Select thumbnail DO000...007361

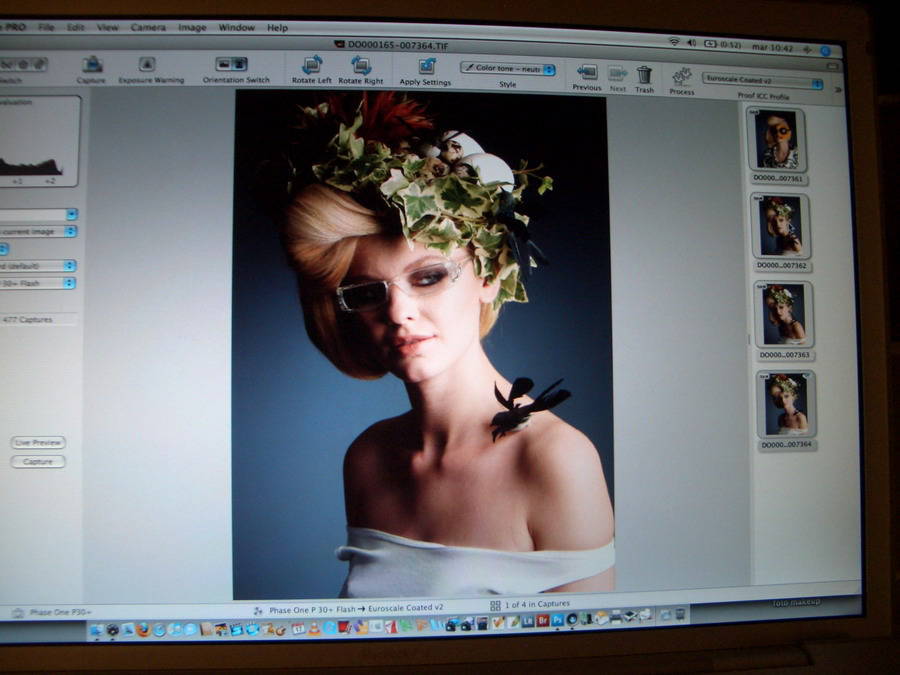click(x=778, y=140)
